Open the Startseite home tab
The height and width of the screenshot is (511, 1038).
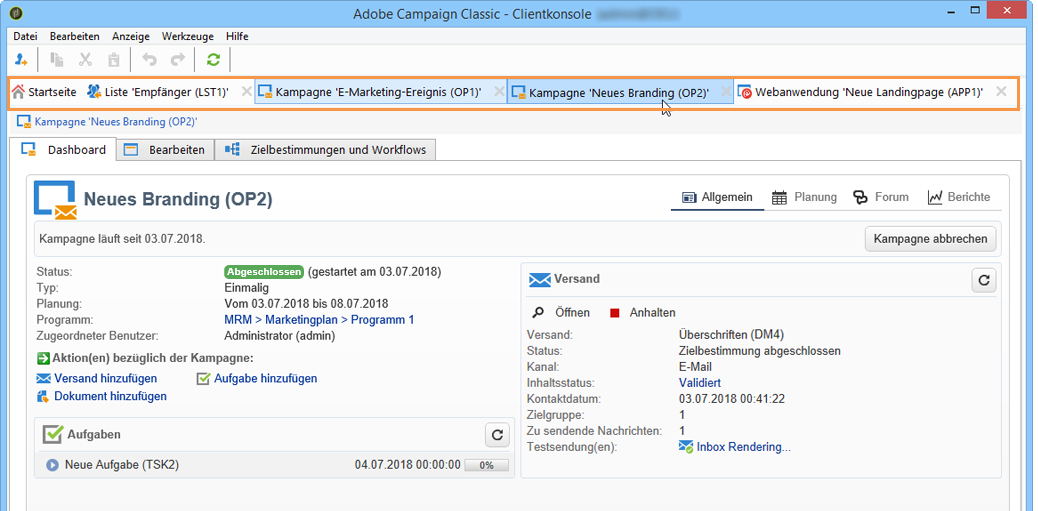click(44, 92)
